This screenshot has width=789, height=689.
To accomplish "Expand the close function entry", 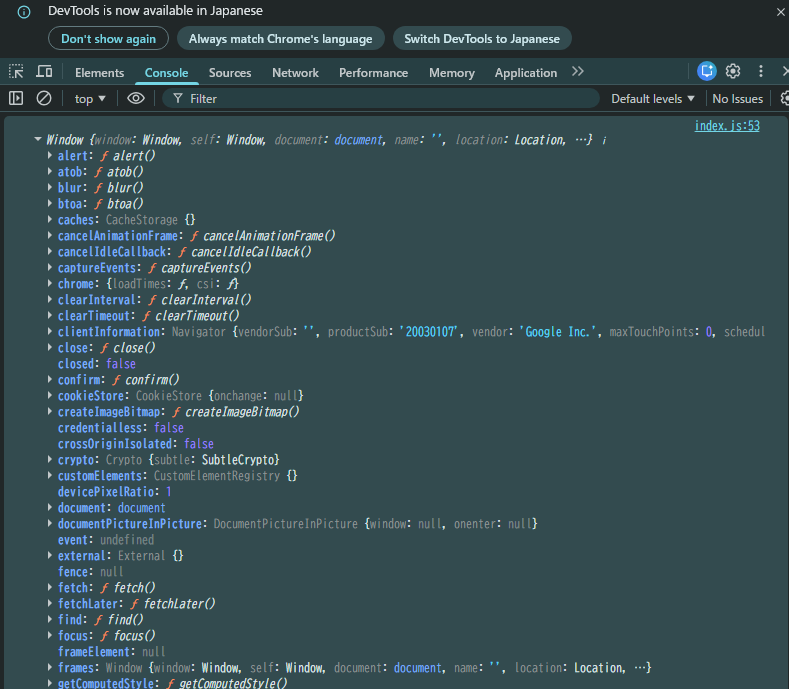I will (x=49, y=347).
